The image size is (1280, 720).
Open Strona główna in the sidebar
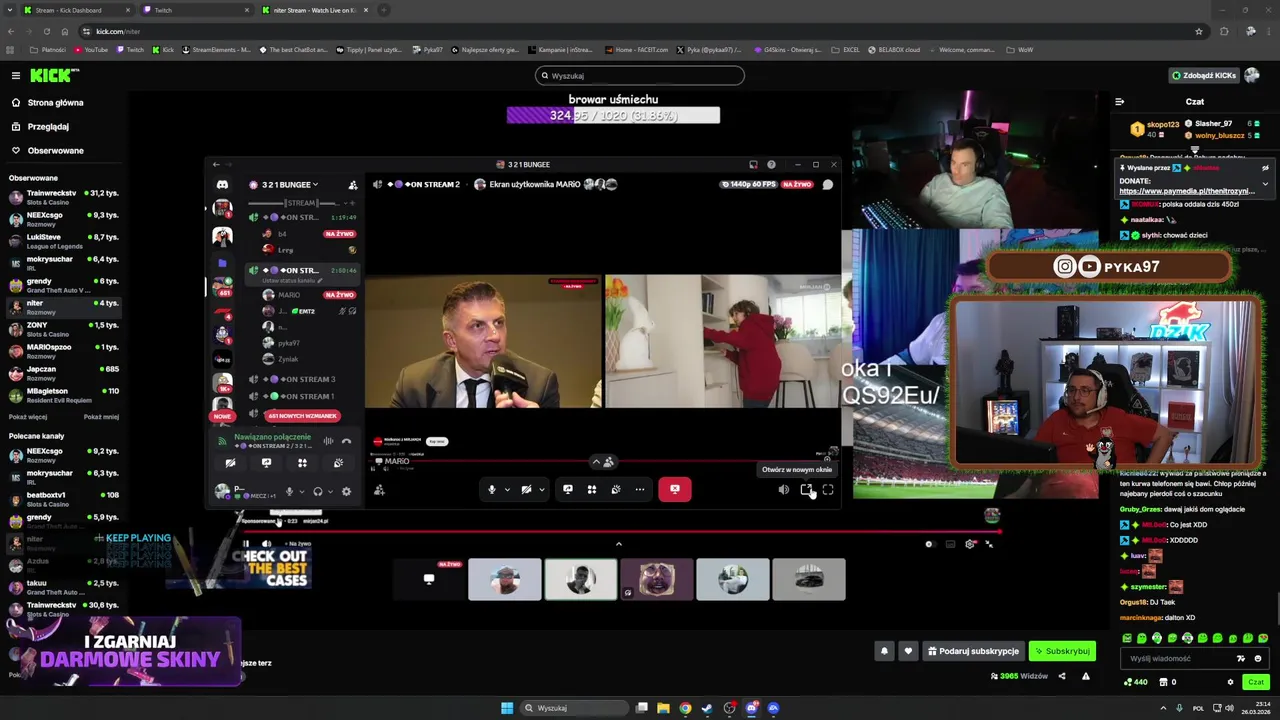point(55,102)
